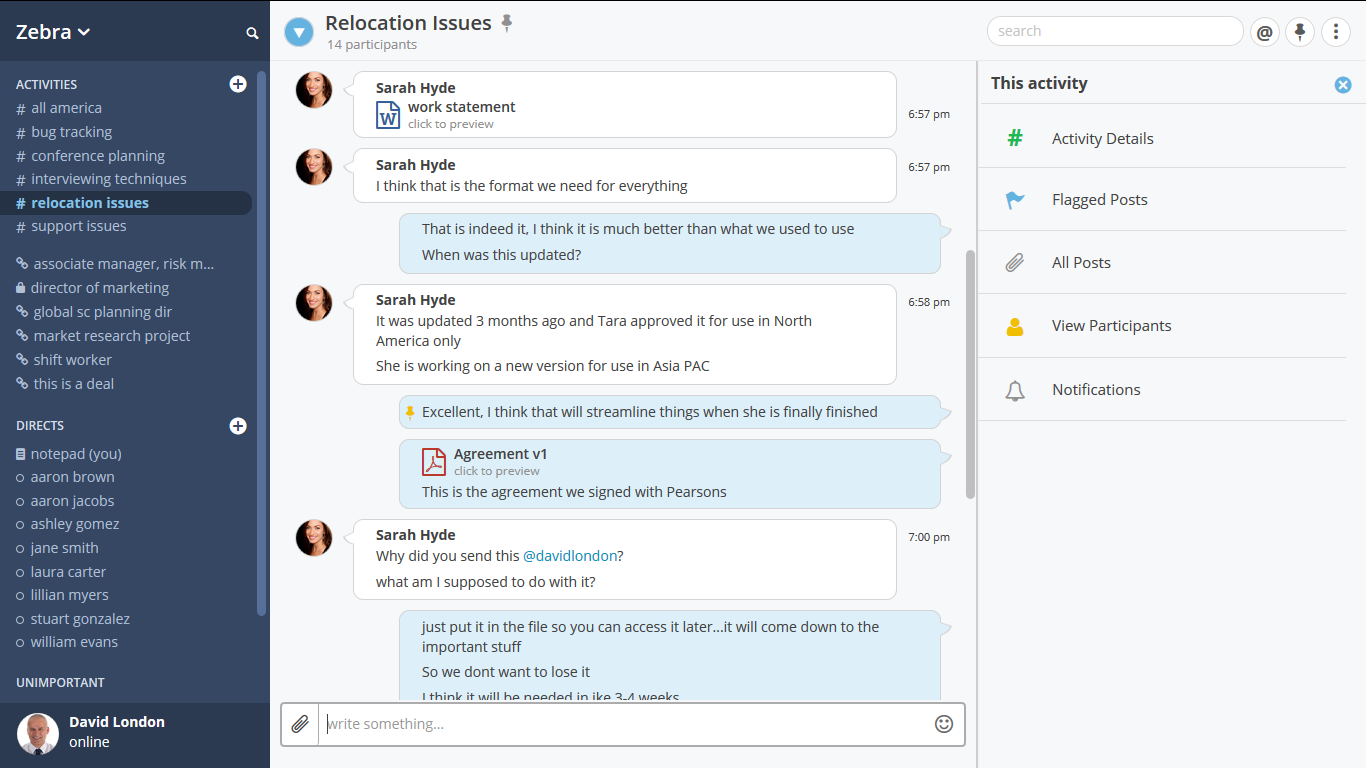
Task: Click the pin icon next to Relocation Issues
Action: pos(507,23)
